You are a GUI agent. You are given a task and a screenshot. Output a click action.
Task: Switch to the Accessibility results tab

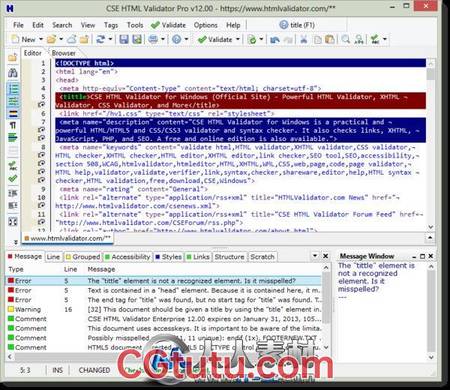tap(128, 257)
